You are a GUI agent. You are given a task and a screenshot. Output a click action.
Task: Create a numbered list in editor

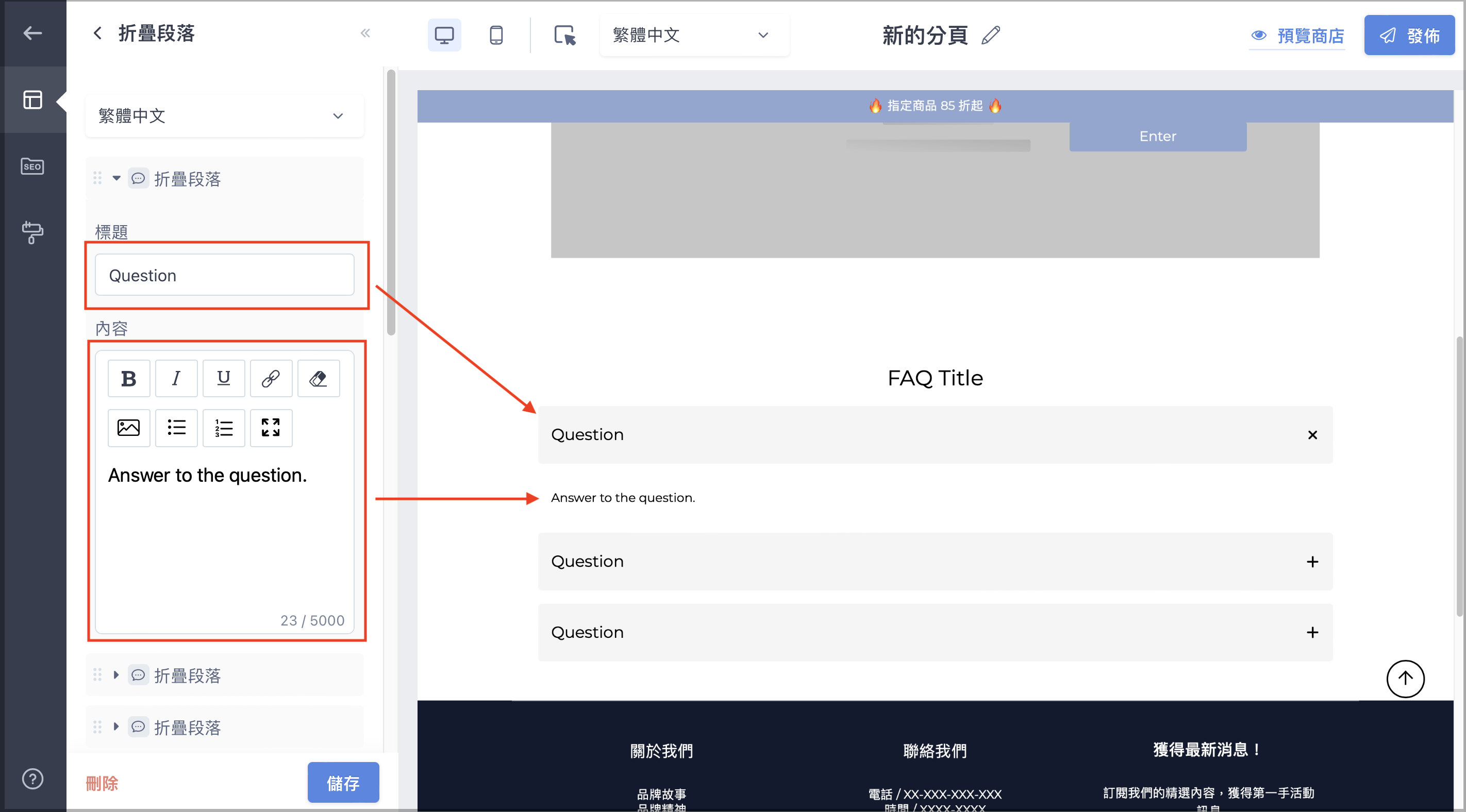(x=224, y=428)
